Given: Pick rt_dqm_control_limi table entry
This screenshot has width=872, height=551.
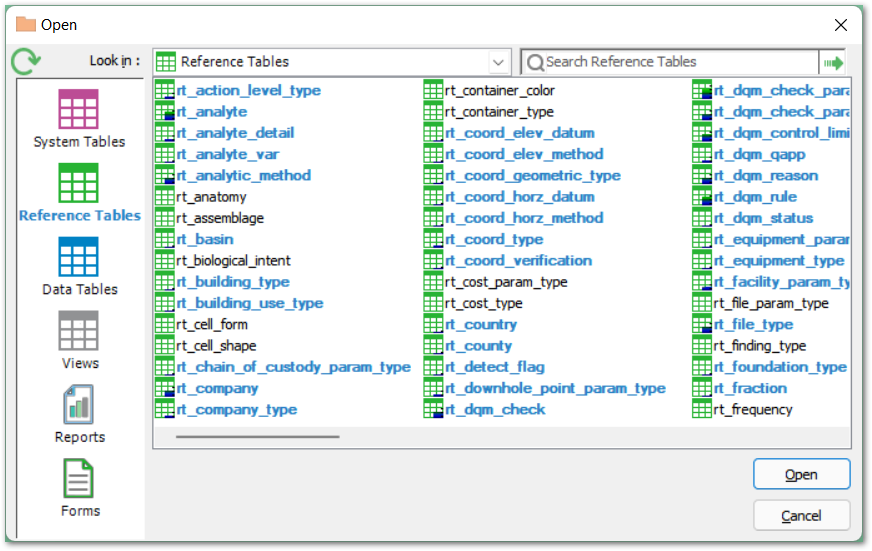Looking at the screenshot, I should point(781,133).
